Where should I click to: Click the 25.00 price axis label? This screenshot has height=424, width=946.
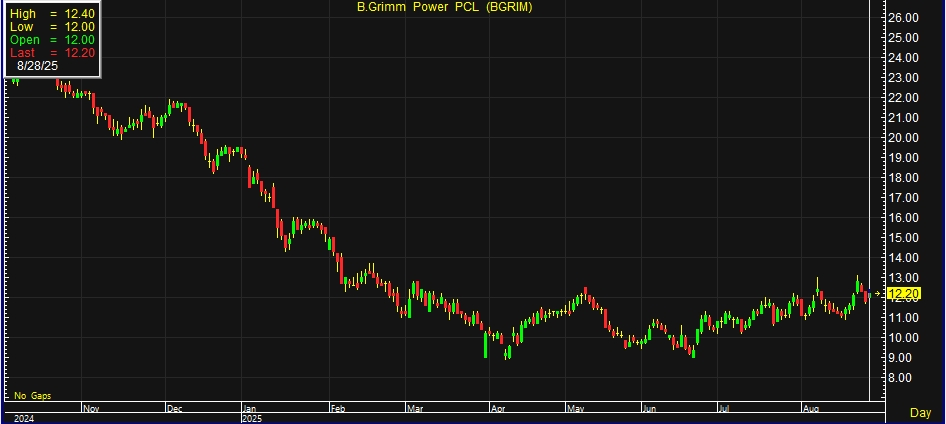point(904,37)
